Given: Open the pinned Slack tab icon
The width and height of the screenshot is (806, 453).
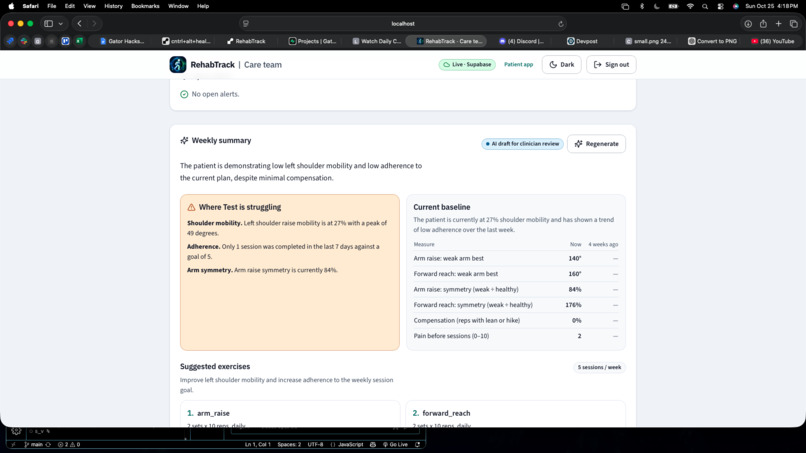Looking at the screenshot, I should click(x=24, y=41).
